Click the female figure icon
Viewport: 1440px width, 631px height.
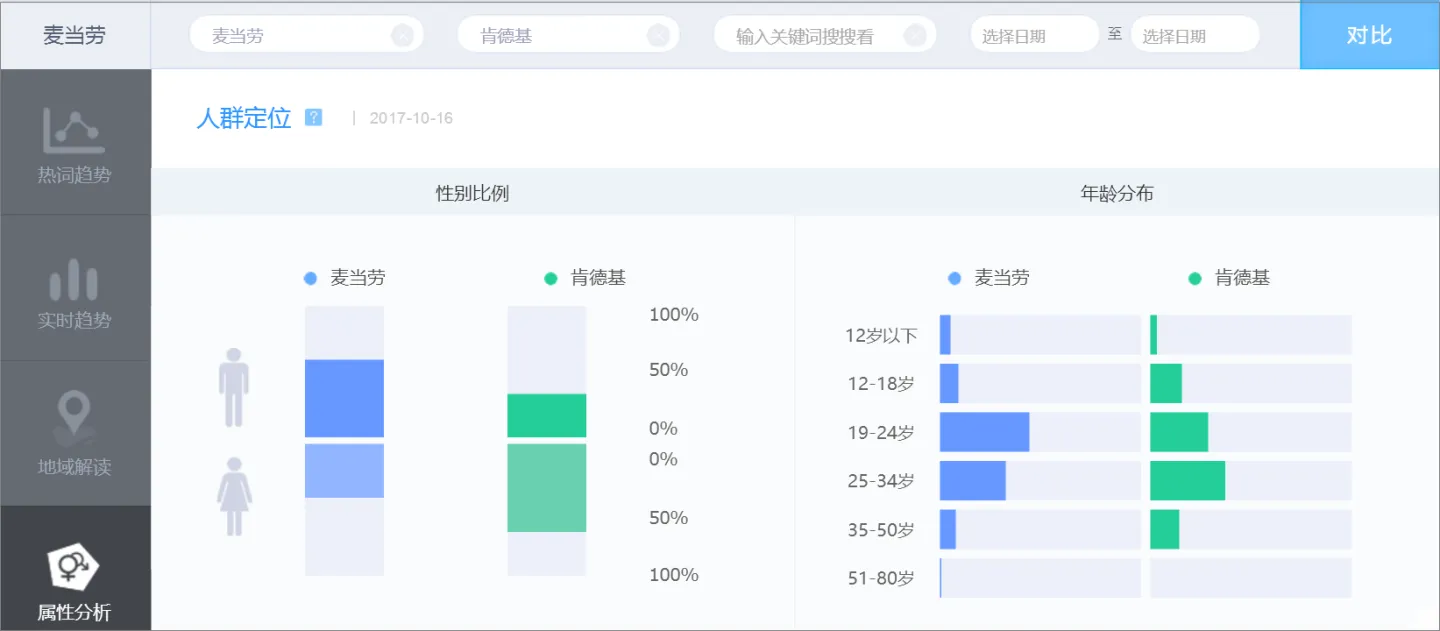tap(234, 497)
